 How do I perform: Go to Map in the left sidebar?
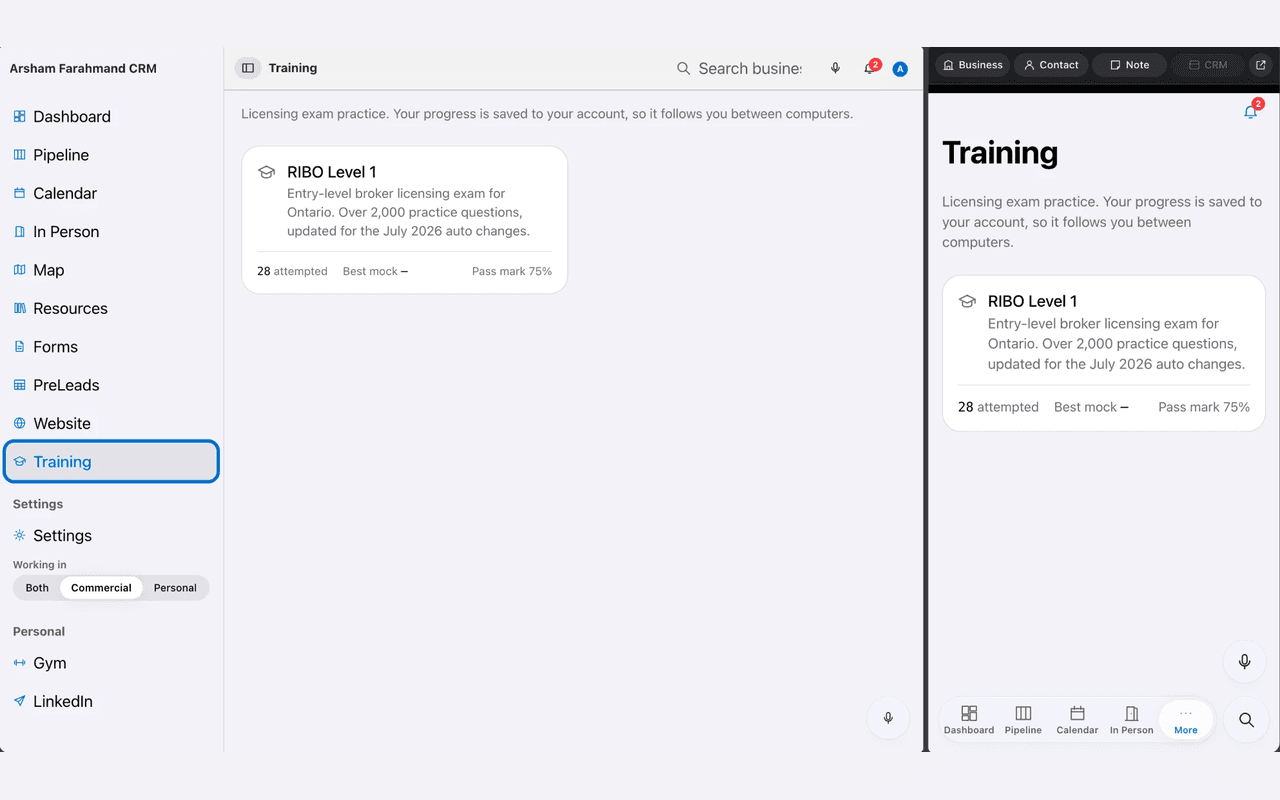pyautogui.click(x=111, y=270)
